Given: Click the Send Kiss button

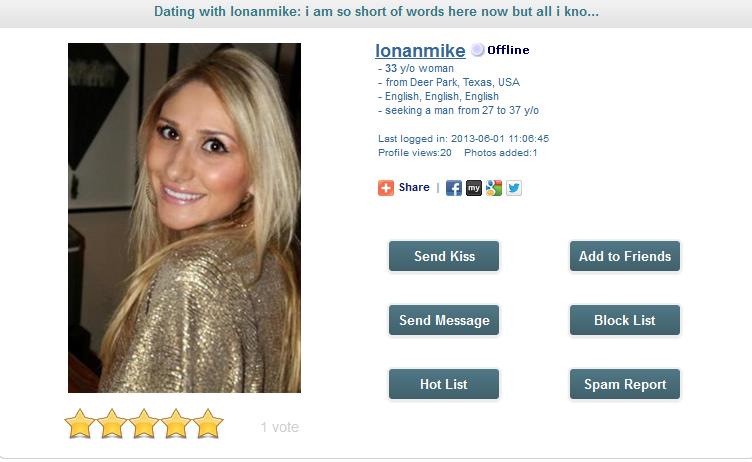Looking at the screenshot, I should point(444,256).
